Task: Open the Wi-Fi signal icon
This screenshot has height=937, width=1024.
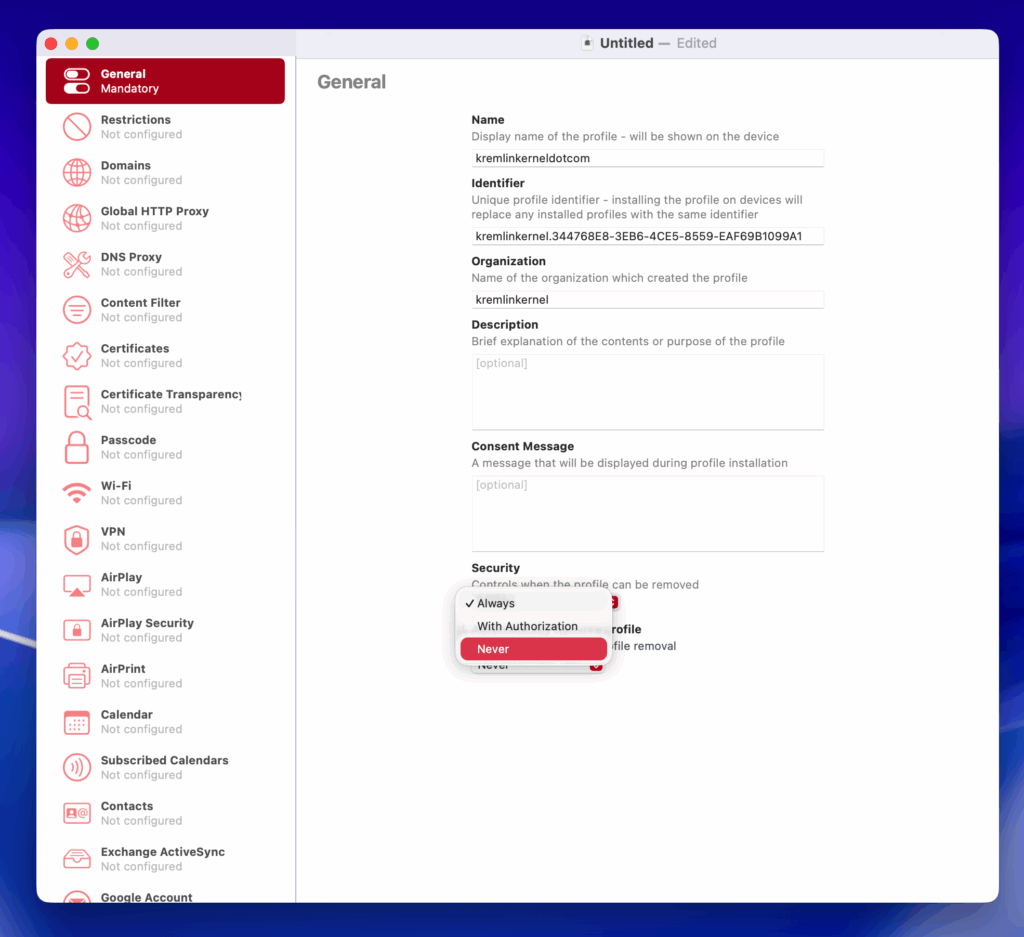Action: (x=77, y=493)
